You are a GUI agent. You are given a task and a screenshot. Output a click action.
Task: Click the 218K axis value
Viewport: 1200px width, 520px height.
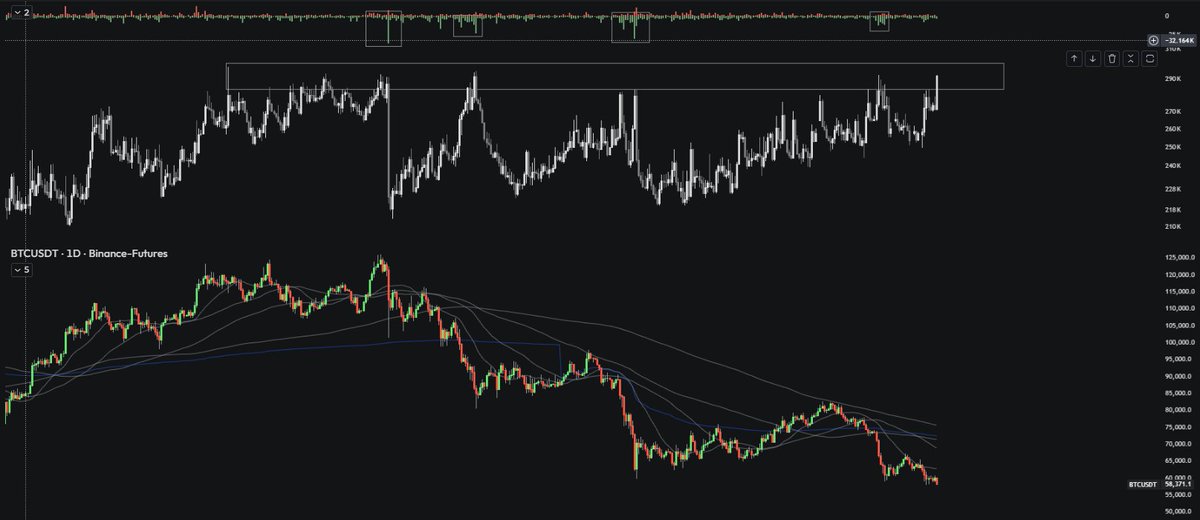click(1173, 209)
